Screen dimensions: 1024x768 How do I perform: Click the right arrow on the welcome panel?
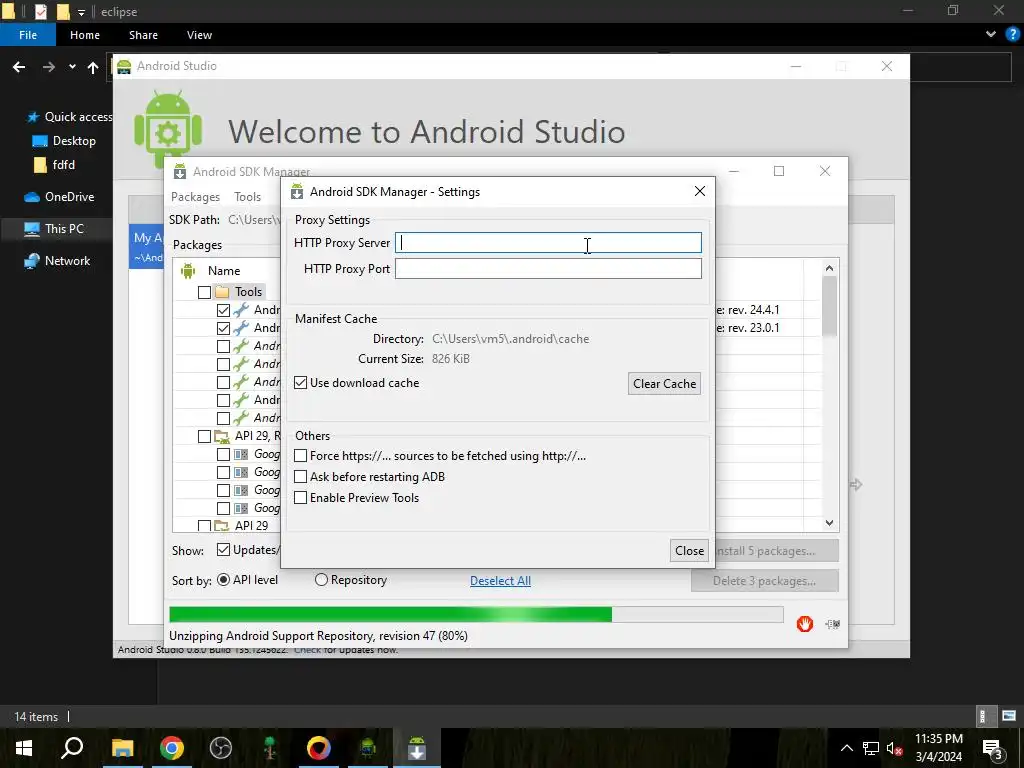click(856, 485)
